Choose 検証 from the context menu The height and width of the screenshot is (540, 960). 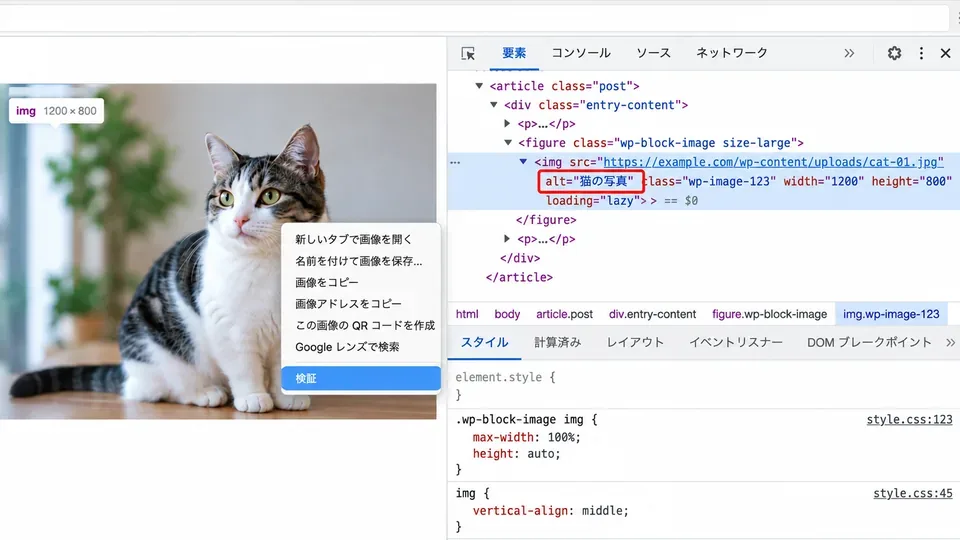(361, 378)
